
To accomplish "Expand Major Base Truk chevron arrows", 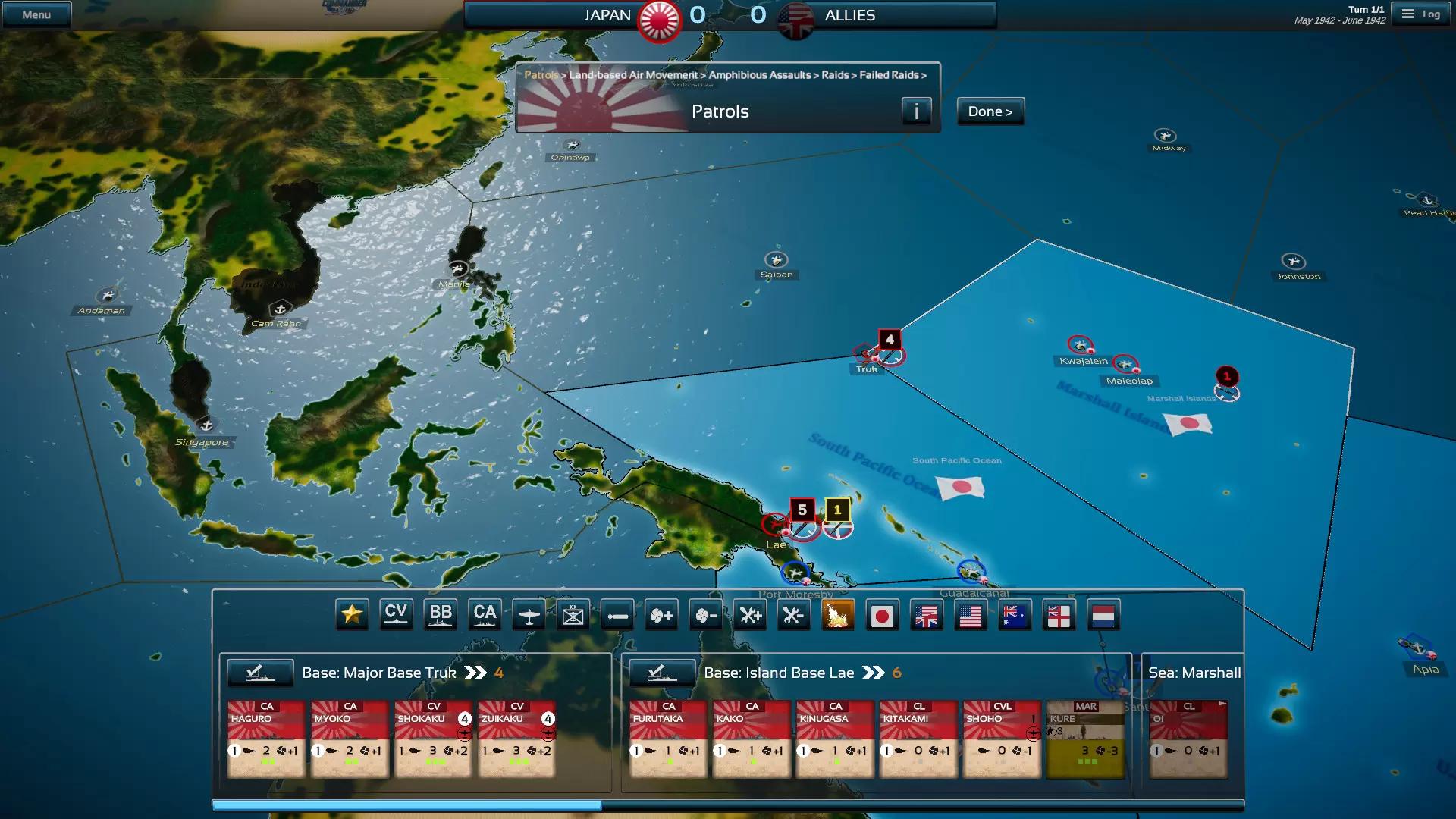I will tap(475, 673).
